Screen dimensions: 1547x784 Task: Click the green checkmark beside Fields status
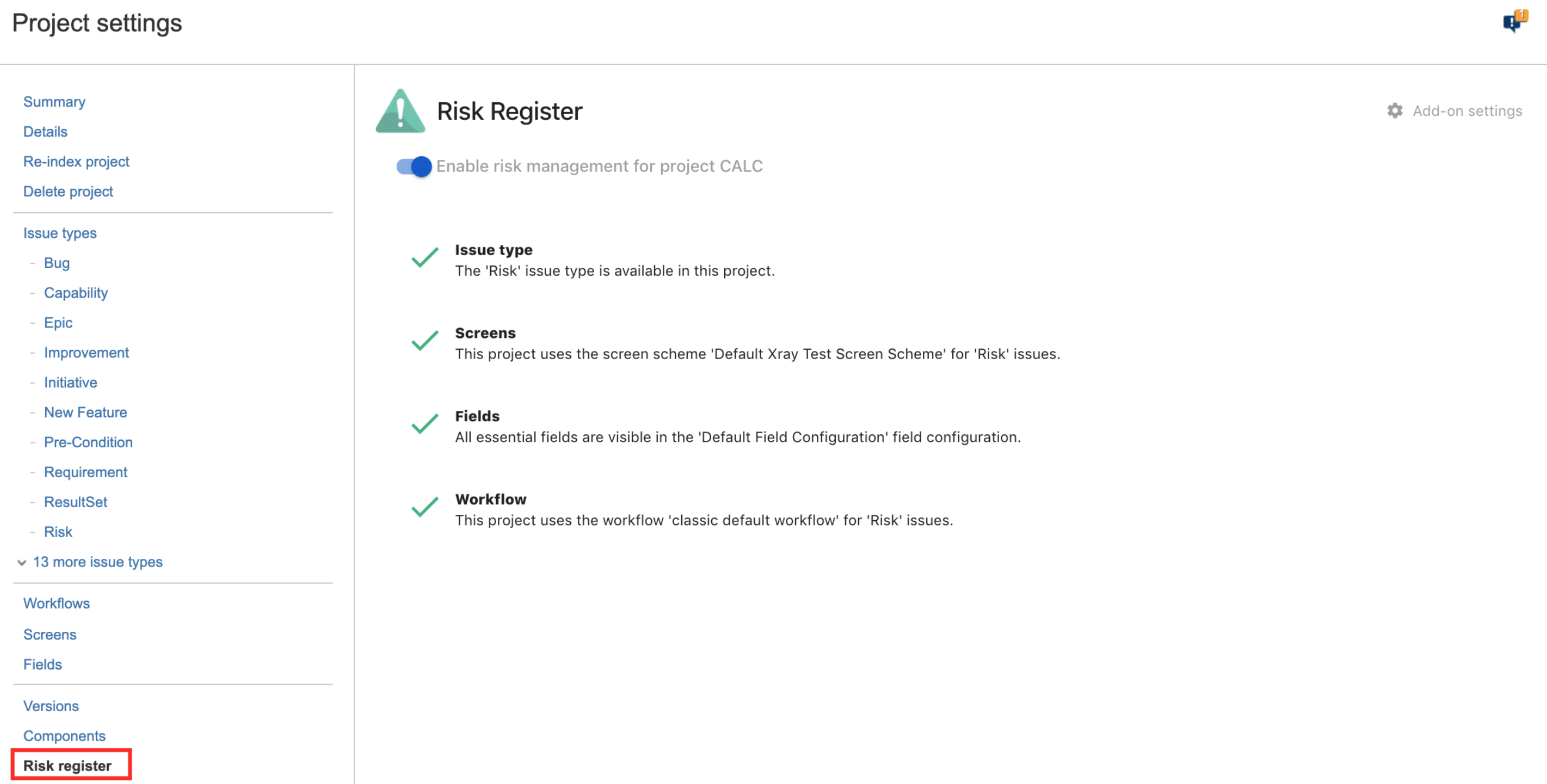(x=424, y=424)
